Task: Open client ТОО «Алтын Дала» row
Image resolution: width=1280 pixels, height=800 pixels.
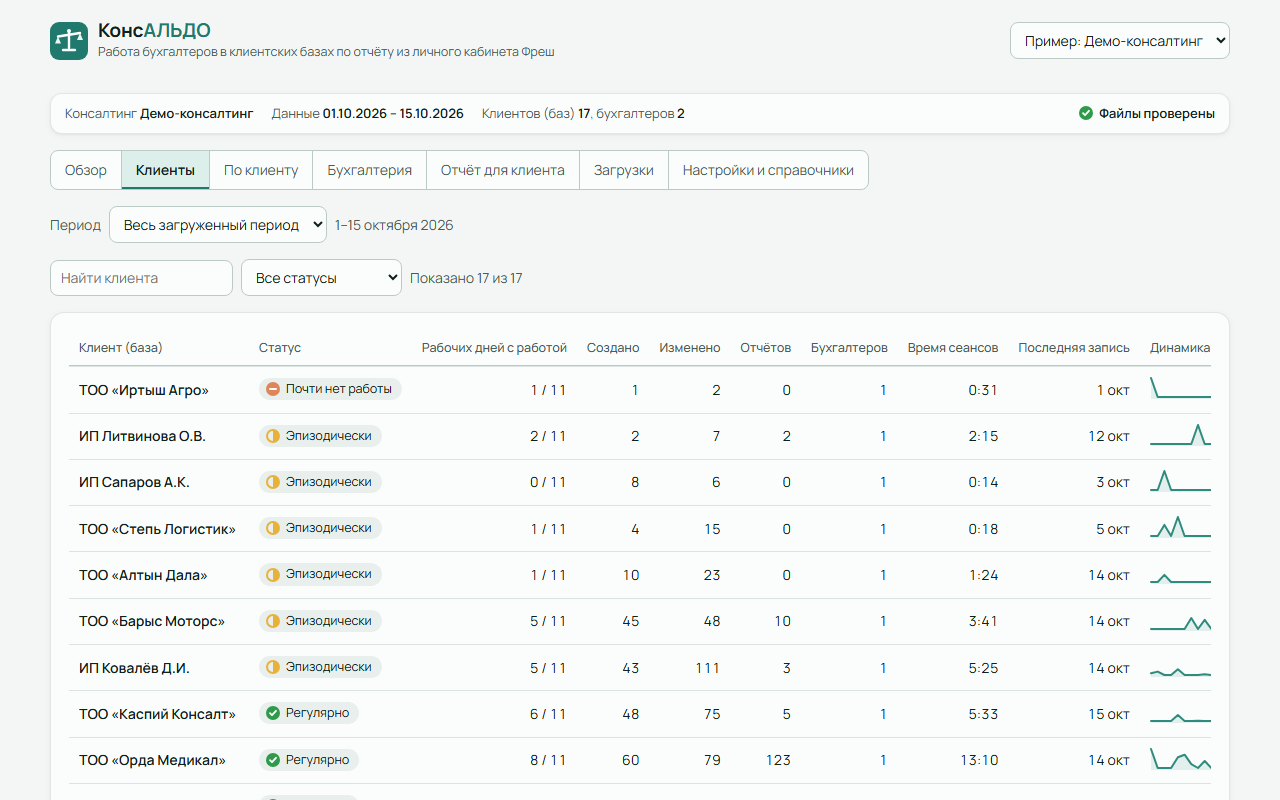Action: [640, 575]
